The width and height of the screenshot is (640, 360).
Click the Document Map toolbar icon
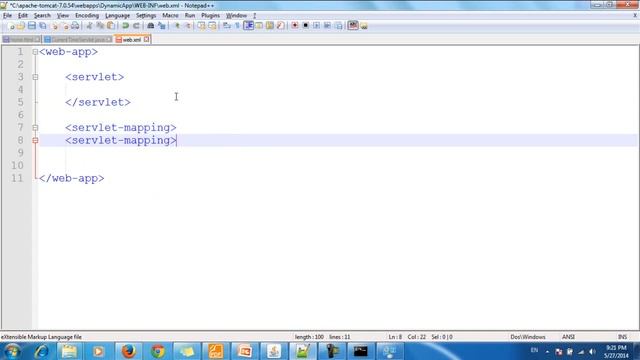pyautogui.click(x=270, y=26)
